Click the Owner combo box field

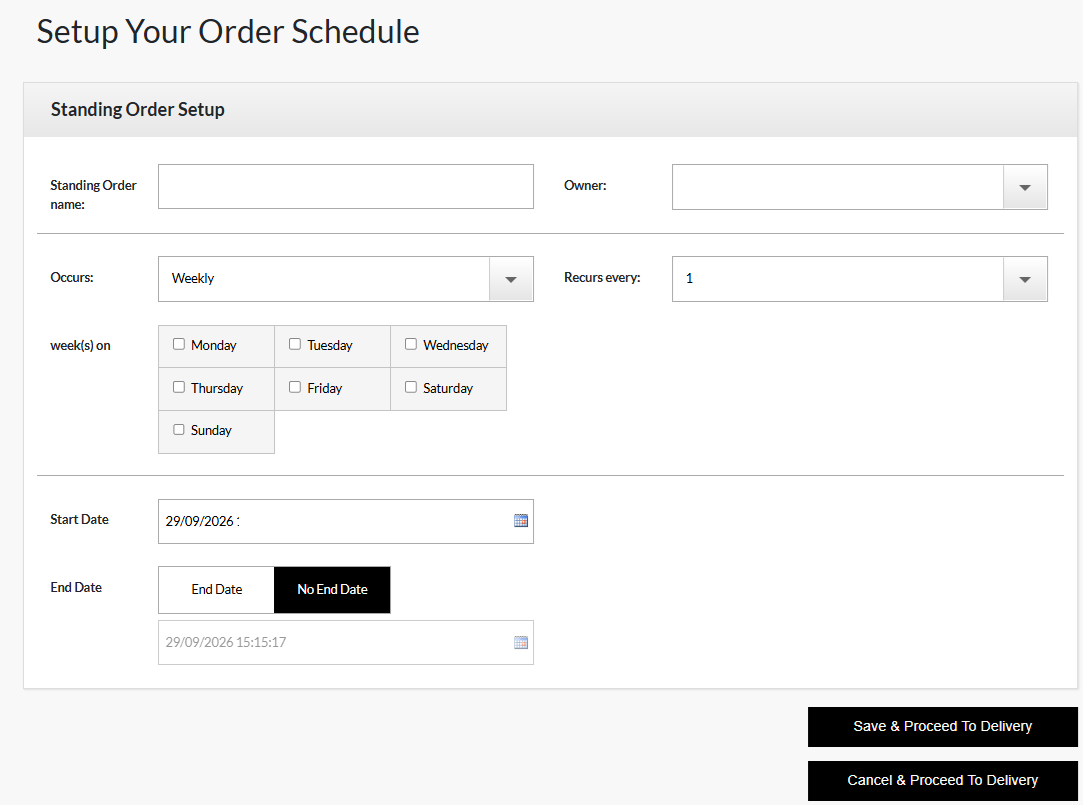tap(838, 187)
